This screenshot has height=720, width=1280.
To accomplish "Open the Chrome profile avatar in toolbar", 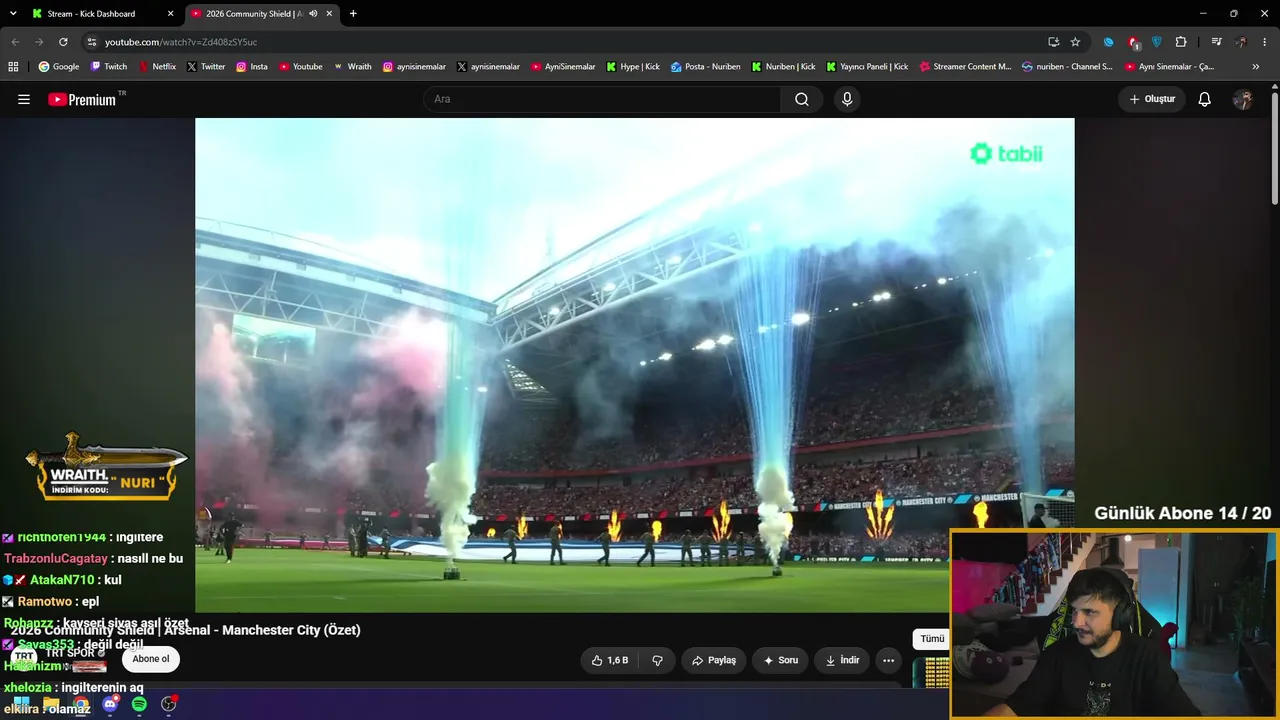I will click(x=1241, y=42).
